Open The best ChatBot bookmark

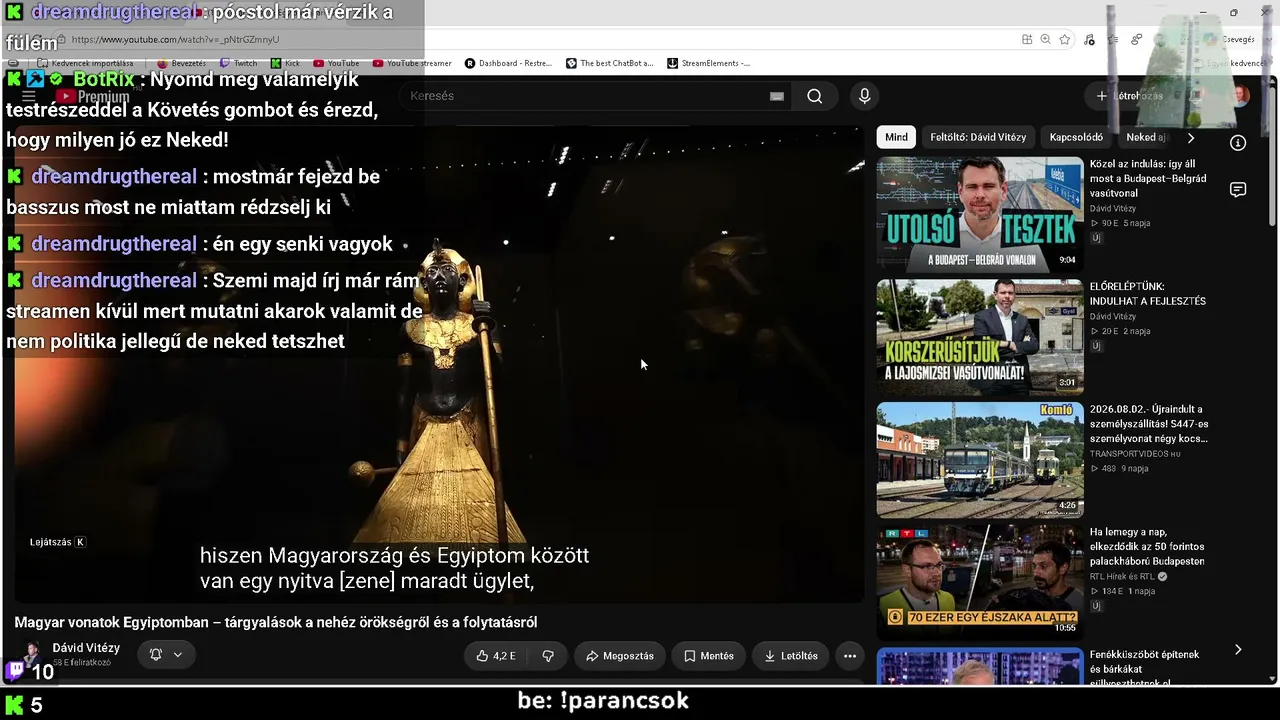[609, 63]
